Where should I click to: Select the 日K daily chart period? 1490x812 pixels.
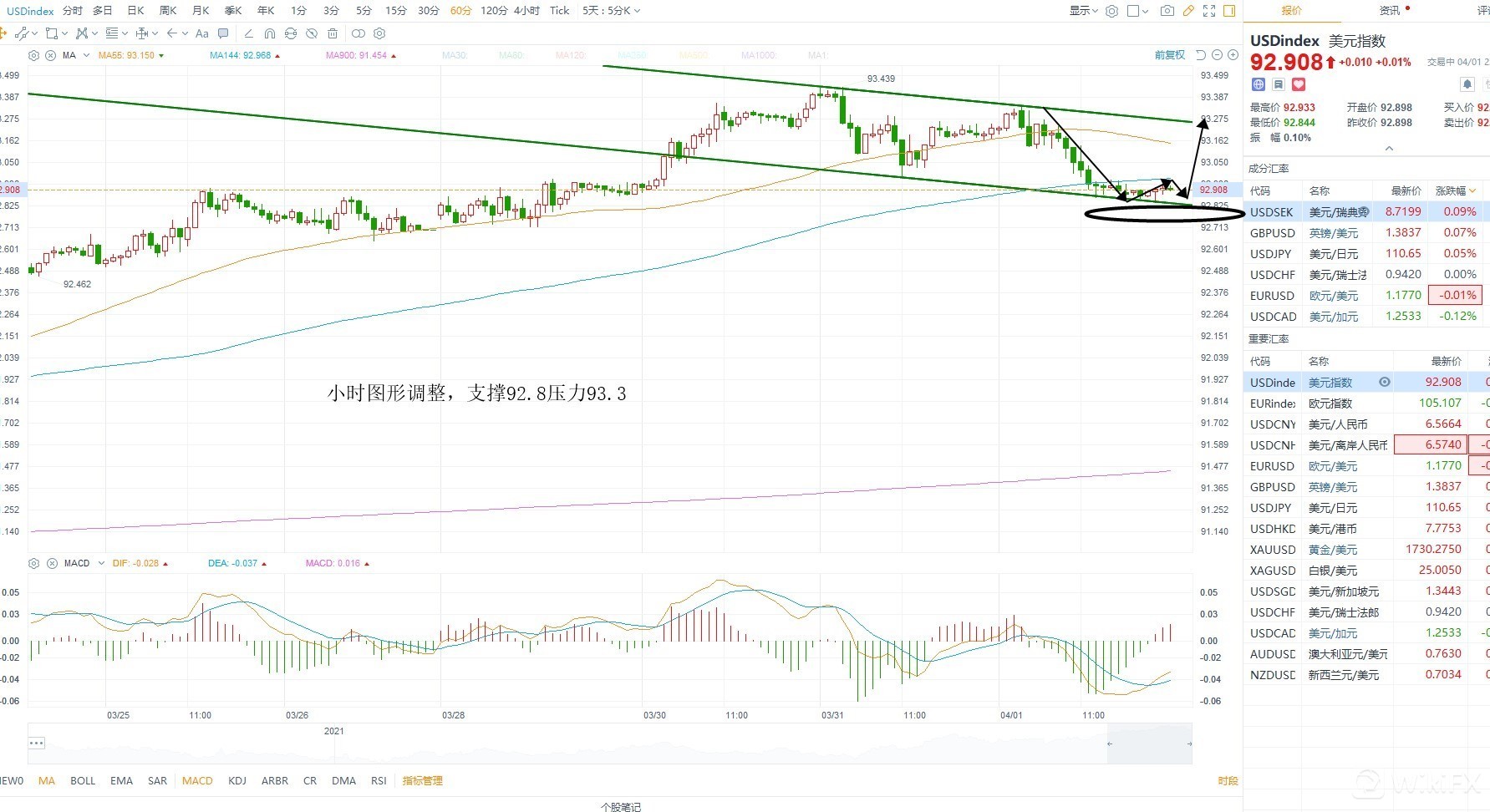[135, 11]
